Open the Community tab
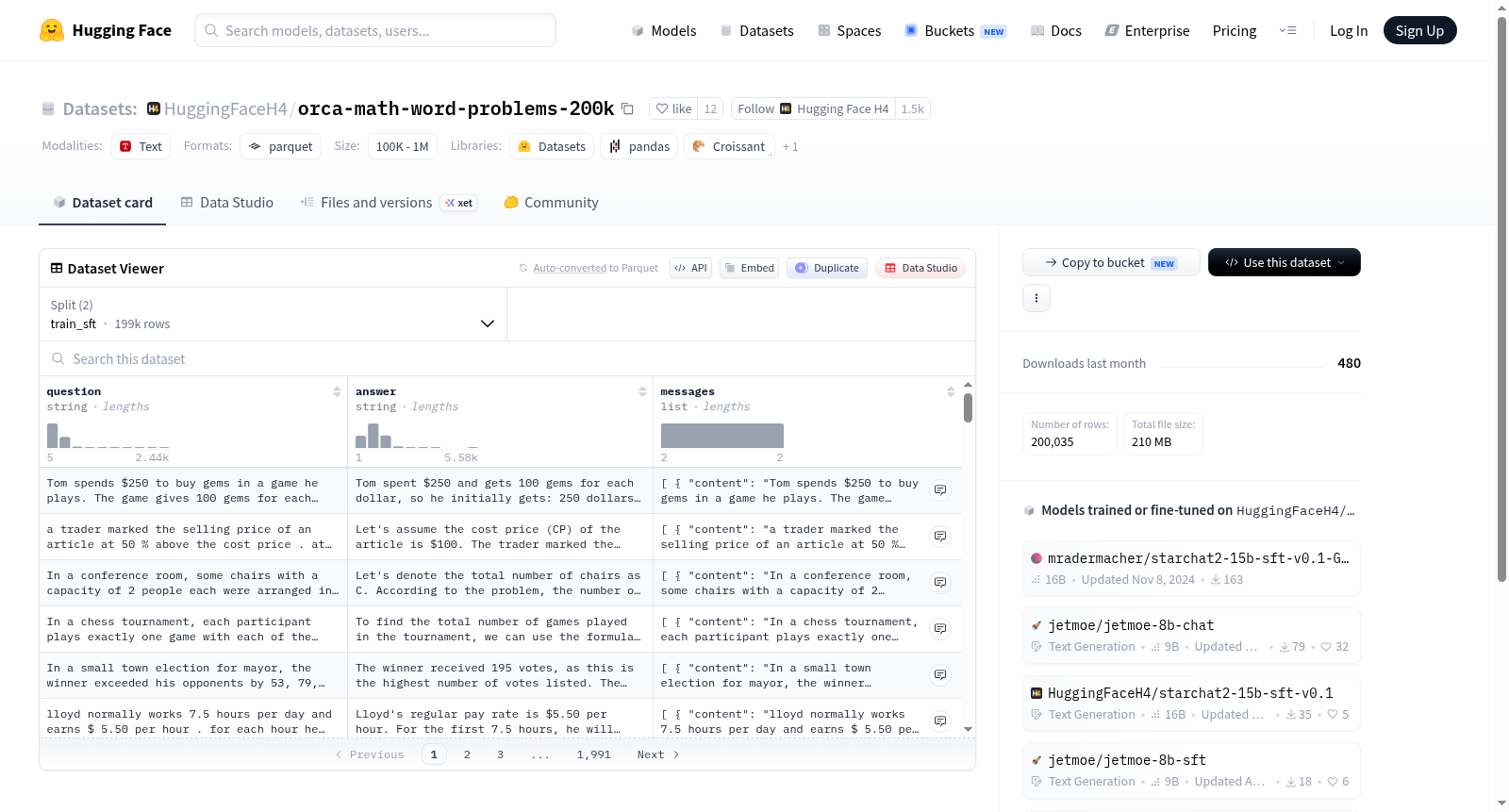Image resolution: width=1509 pixels, height=812 pixels. (551, 202)
